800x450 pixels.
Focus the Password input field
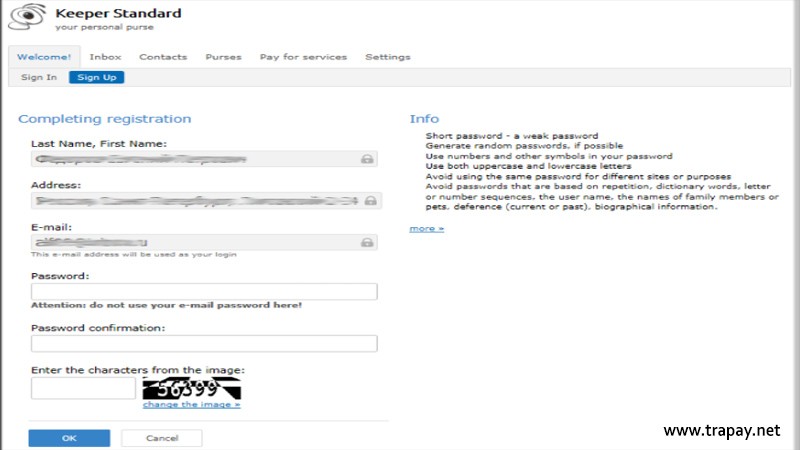(x=204, y=291)
